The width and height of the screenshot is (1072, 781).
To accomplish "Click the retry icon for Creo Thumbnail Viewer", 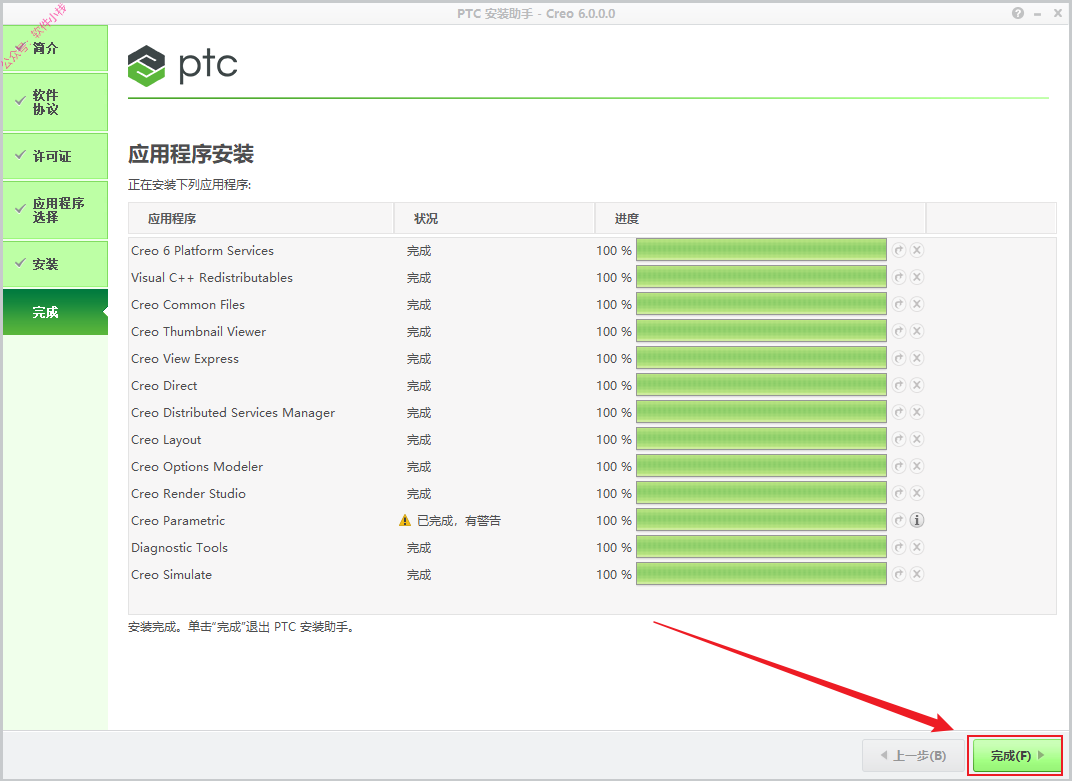I will pyautogui.click(x=899, y=331).
